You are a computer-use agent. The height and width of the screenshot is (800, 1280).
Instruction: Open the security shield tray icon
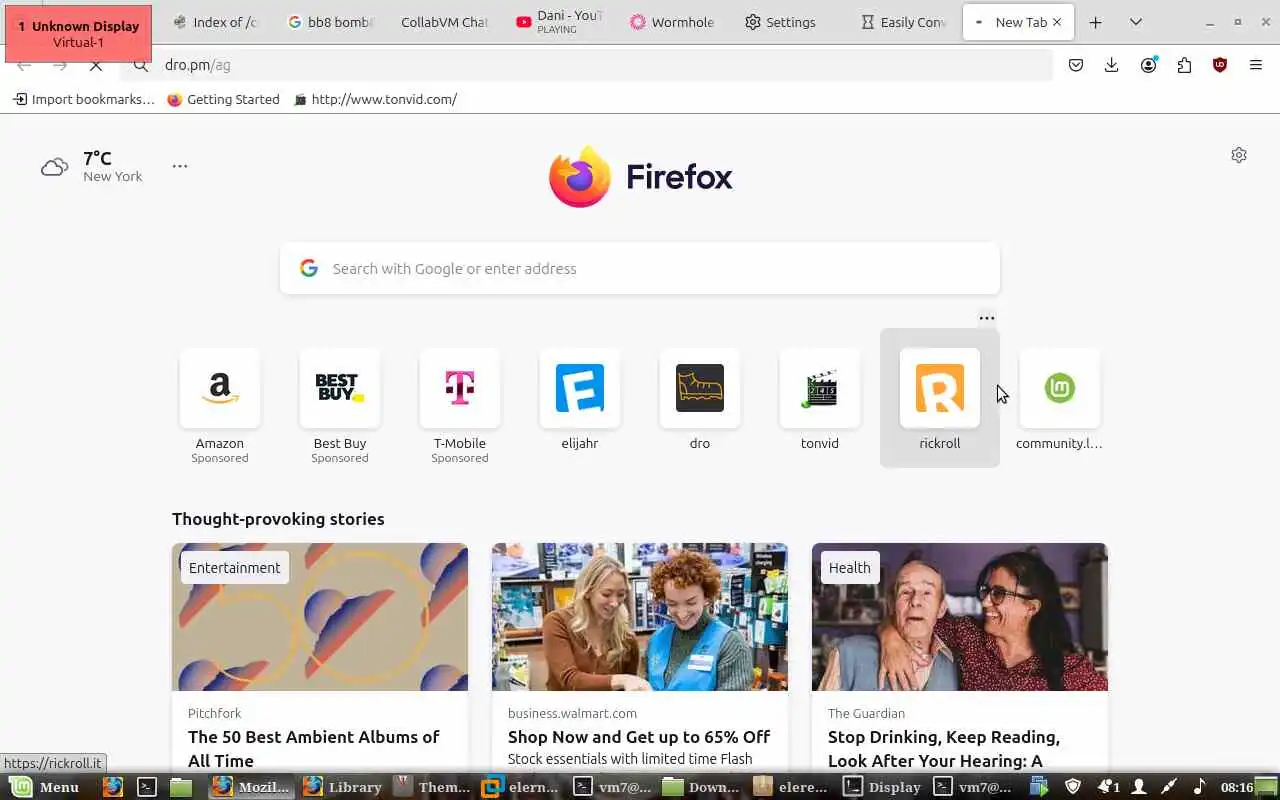pos(1073,787)
